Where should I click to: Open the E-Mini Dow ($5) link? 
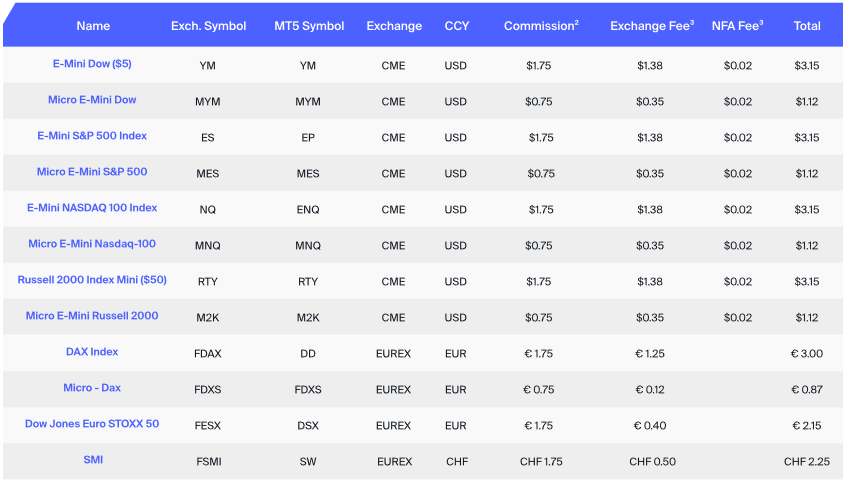[92, 64]
